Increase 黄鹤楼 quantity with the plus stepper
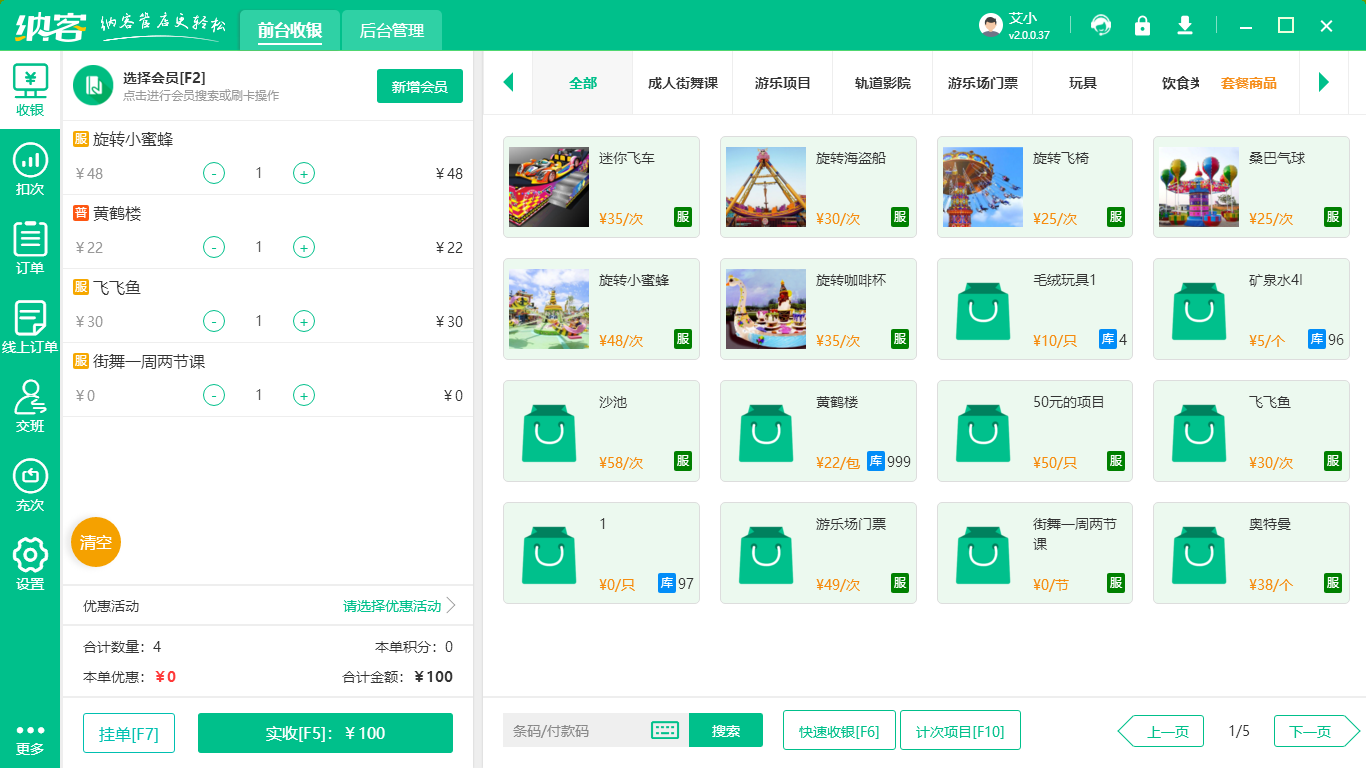The width and height of the screenshot is (1366, 768). [303, 247]
